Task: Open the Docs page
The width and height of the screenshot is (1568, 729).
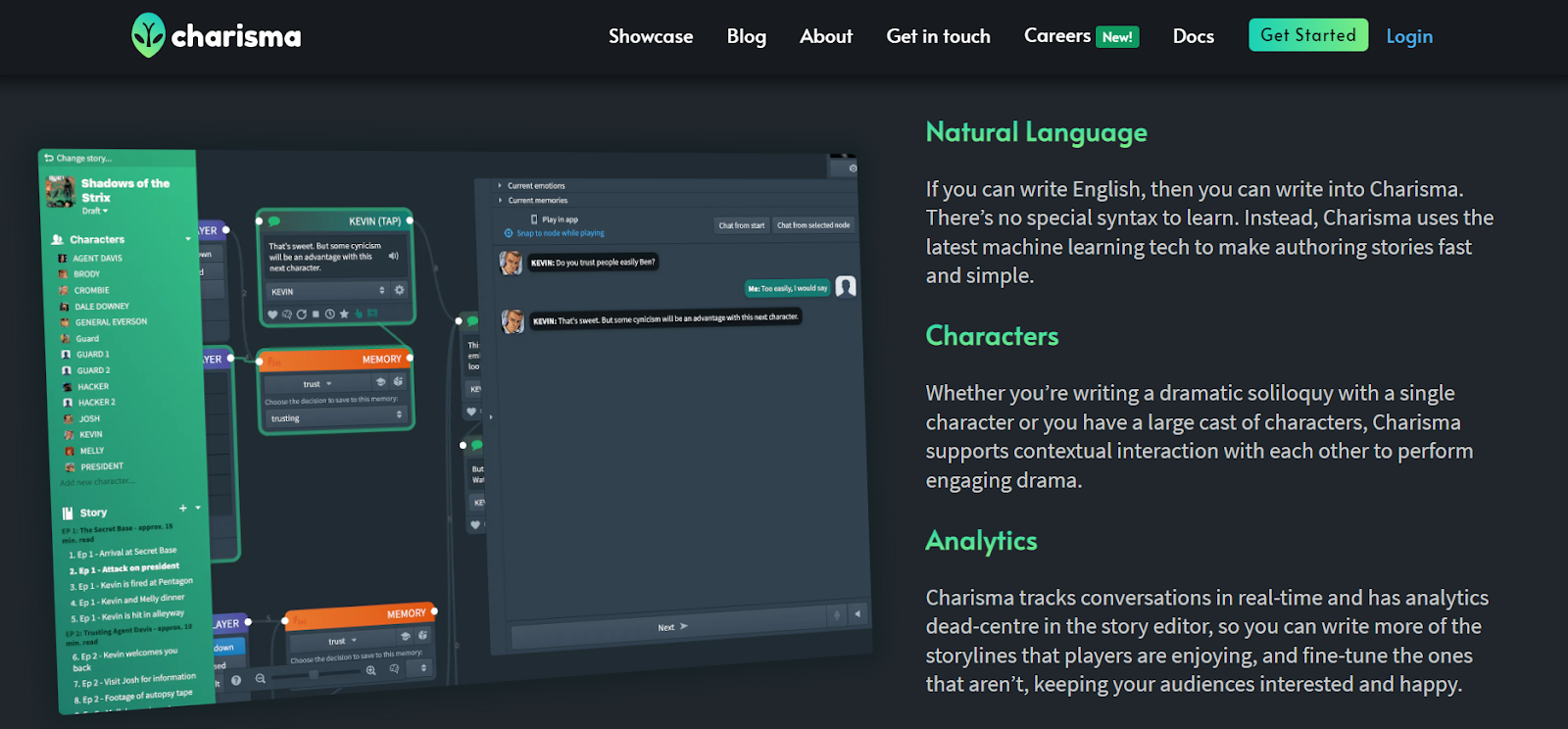Action: [x=1194, y=36]
